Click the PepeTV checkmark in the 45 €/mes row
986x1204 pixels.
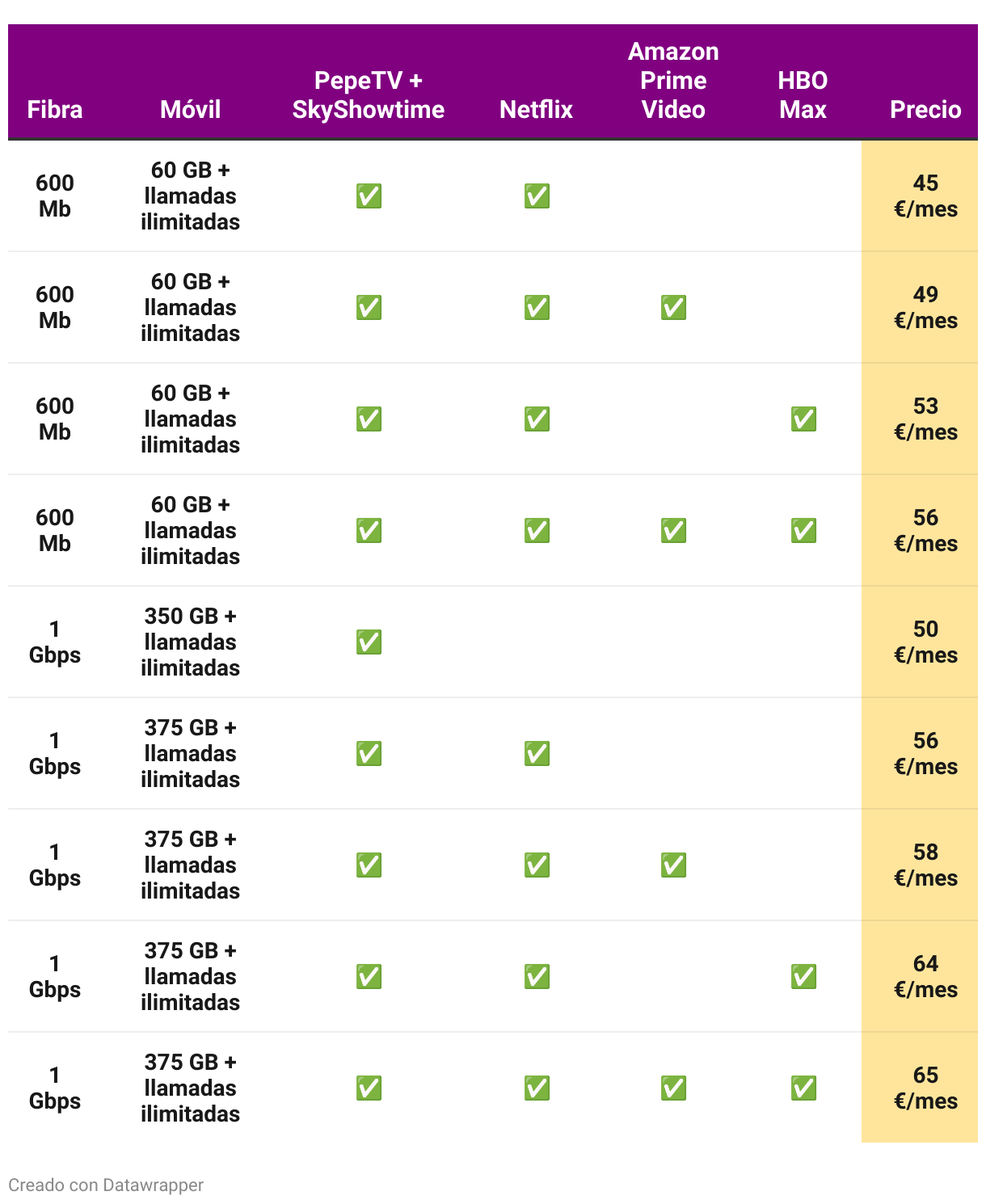point(369,196)
